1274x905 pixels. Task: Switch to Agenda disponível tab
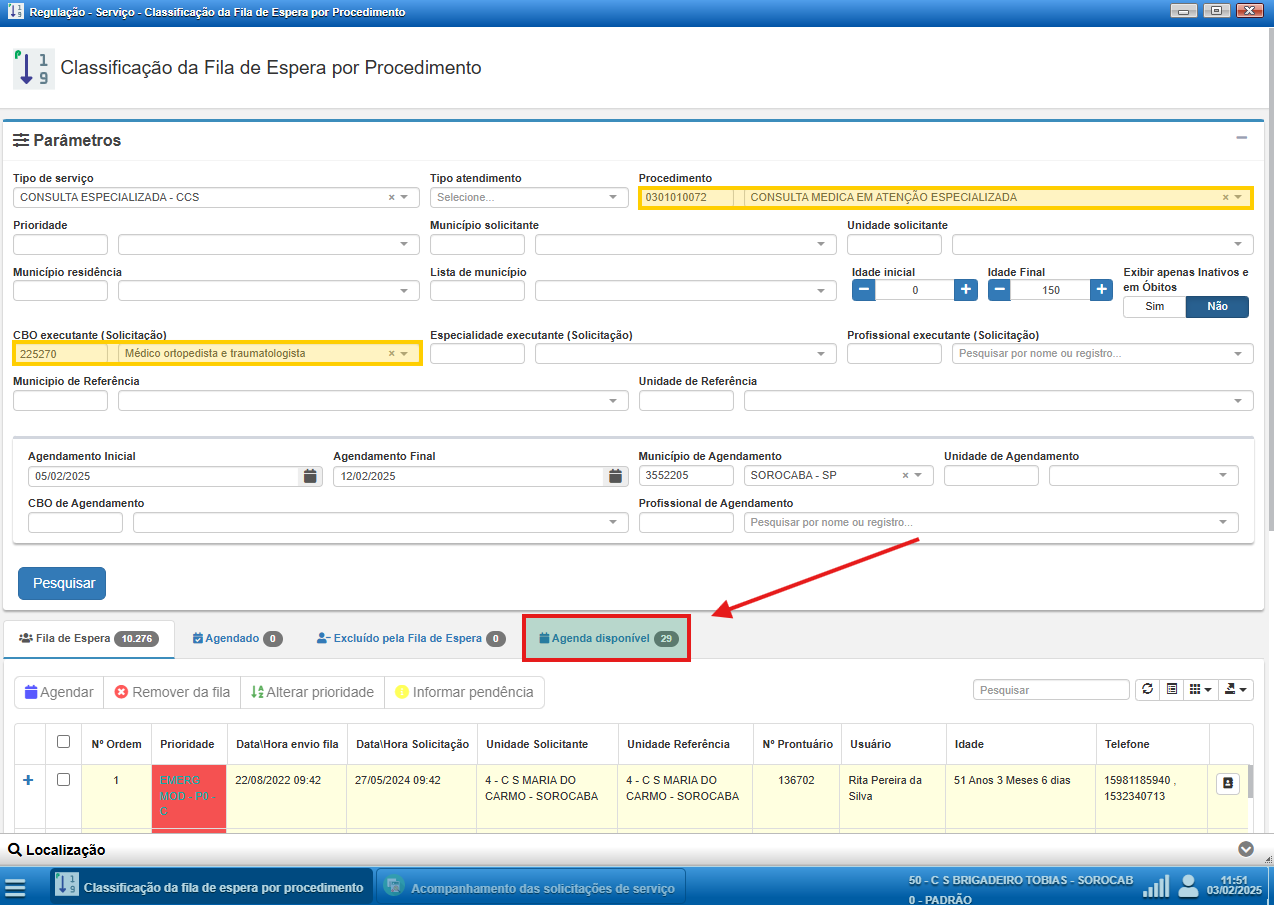pyautogui.click(x=607, y=638)
